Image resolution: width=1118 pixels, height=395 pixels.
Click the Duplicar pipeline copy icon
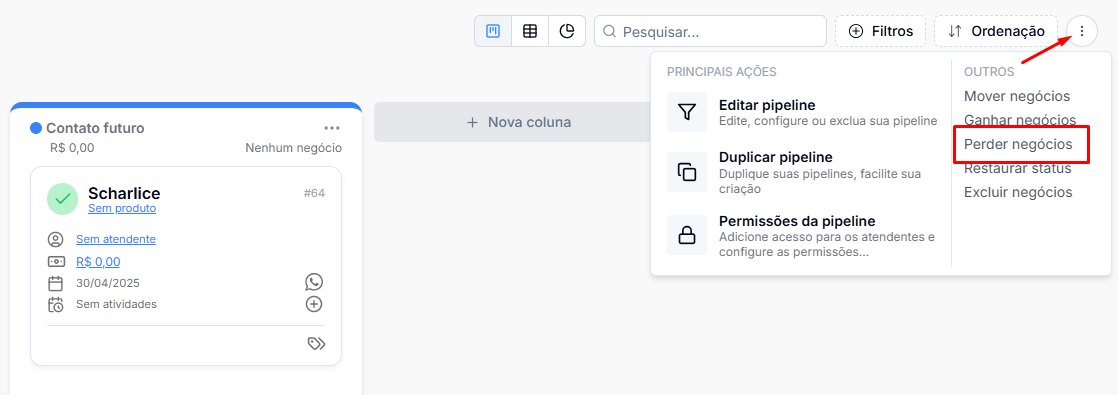687,172
